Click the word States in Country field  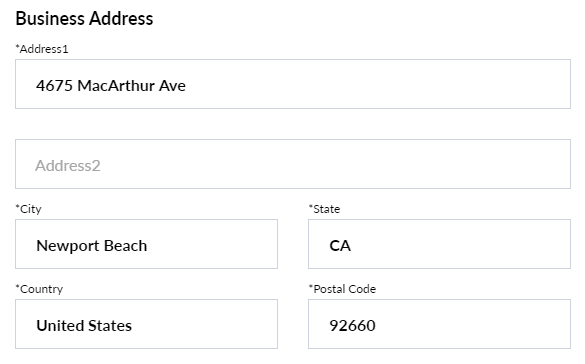coord(110,326)
